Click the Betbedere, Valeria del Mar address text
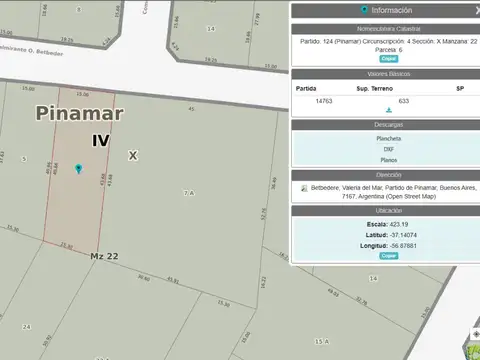 click(x=394, y=192)
